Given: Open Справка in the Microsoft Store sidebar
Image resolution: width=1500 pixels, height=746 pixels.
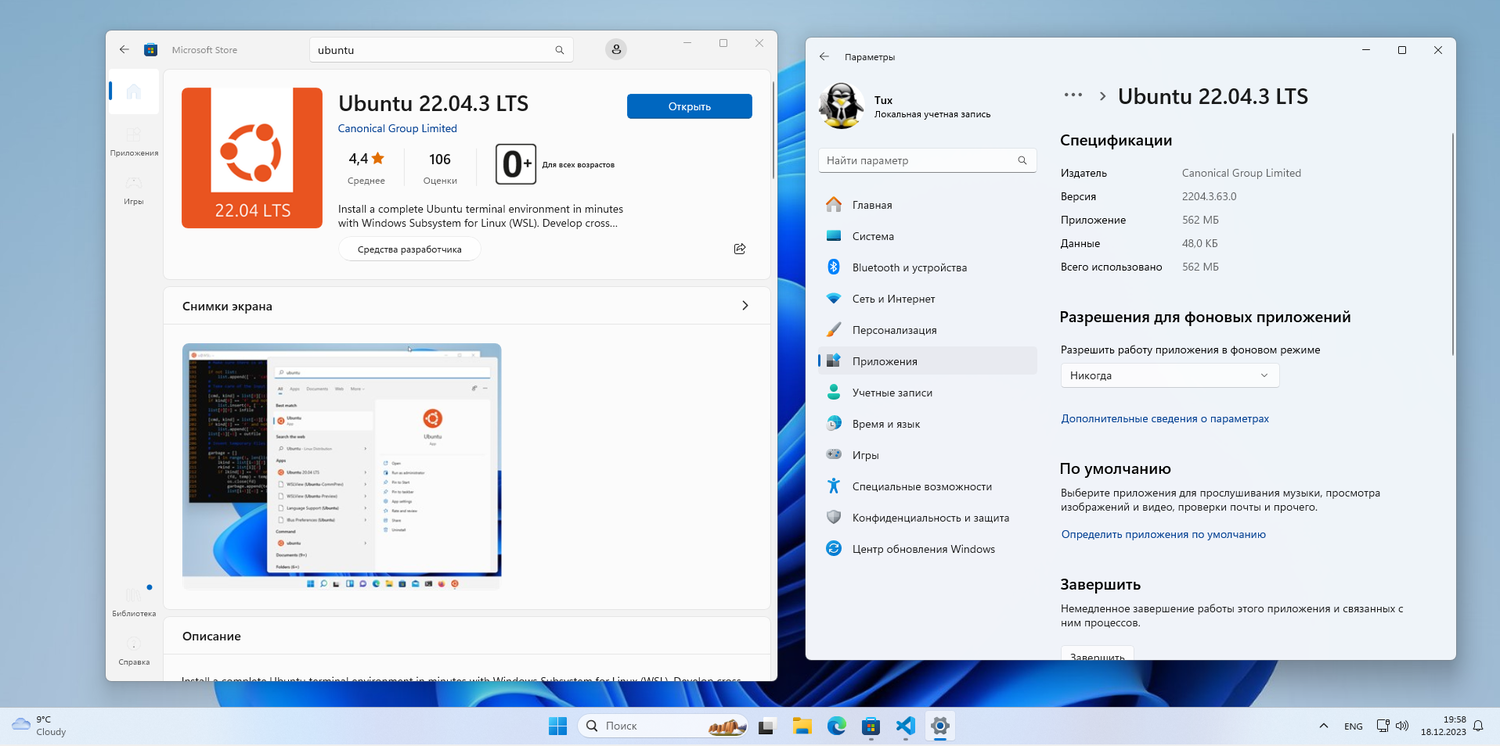Looking at the screenshot, I should coord(134,650).
